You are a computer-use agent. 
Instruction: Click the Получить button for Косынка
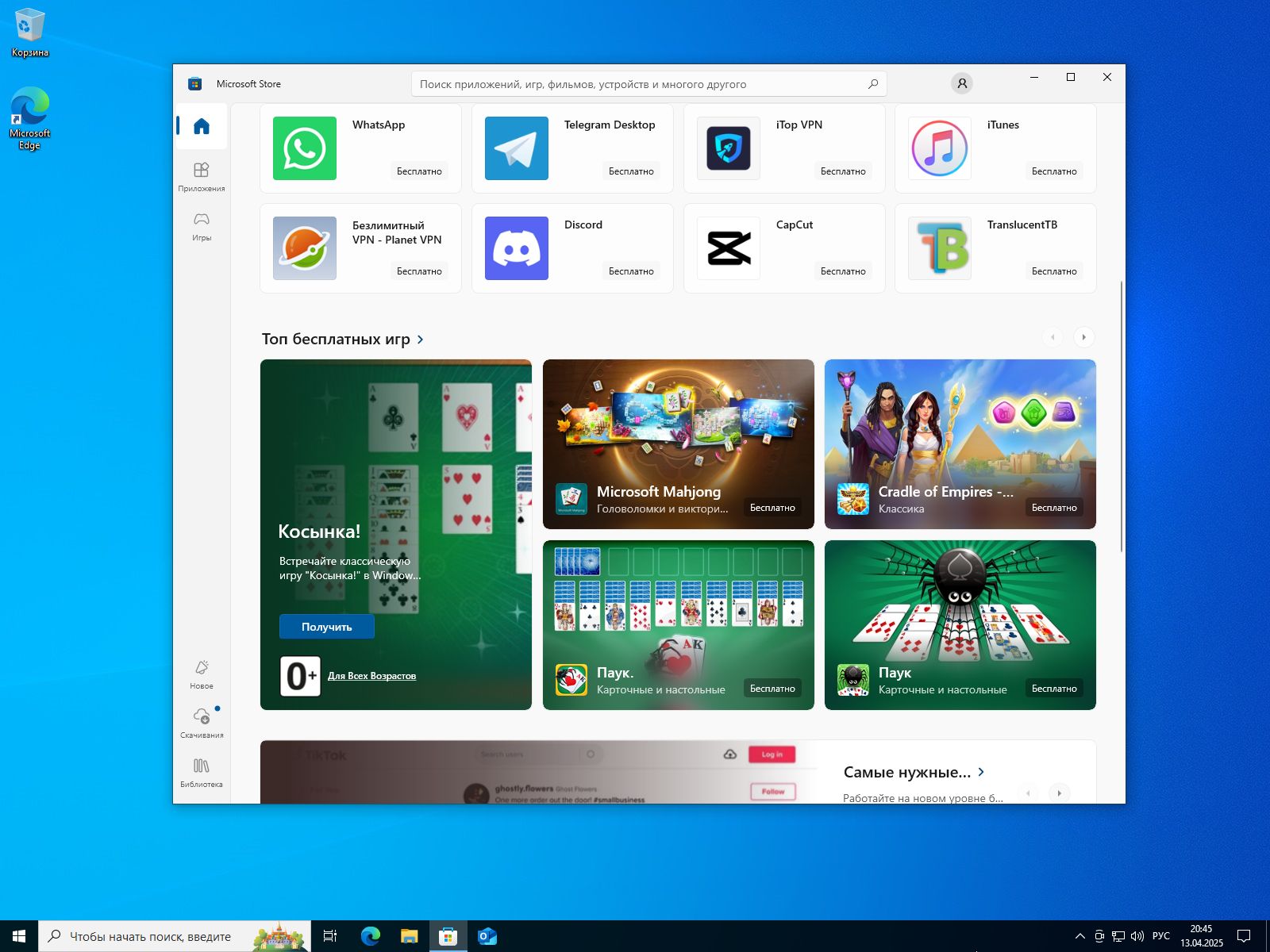(327, 627)
